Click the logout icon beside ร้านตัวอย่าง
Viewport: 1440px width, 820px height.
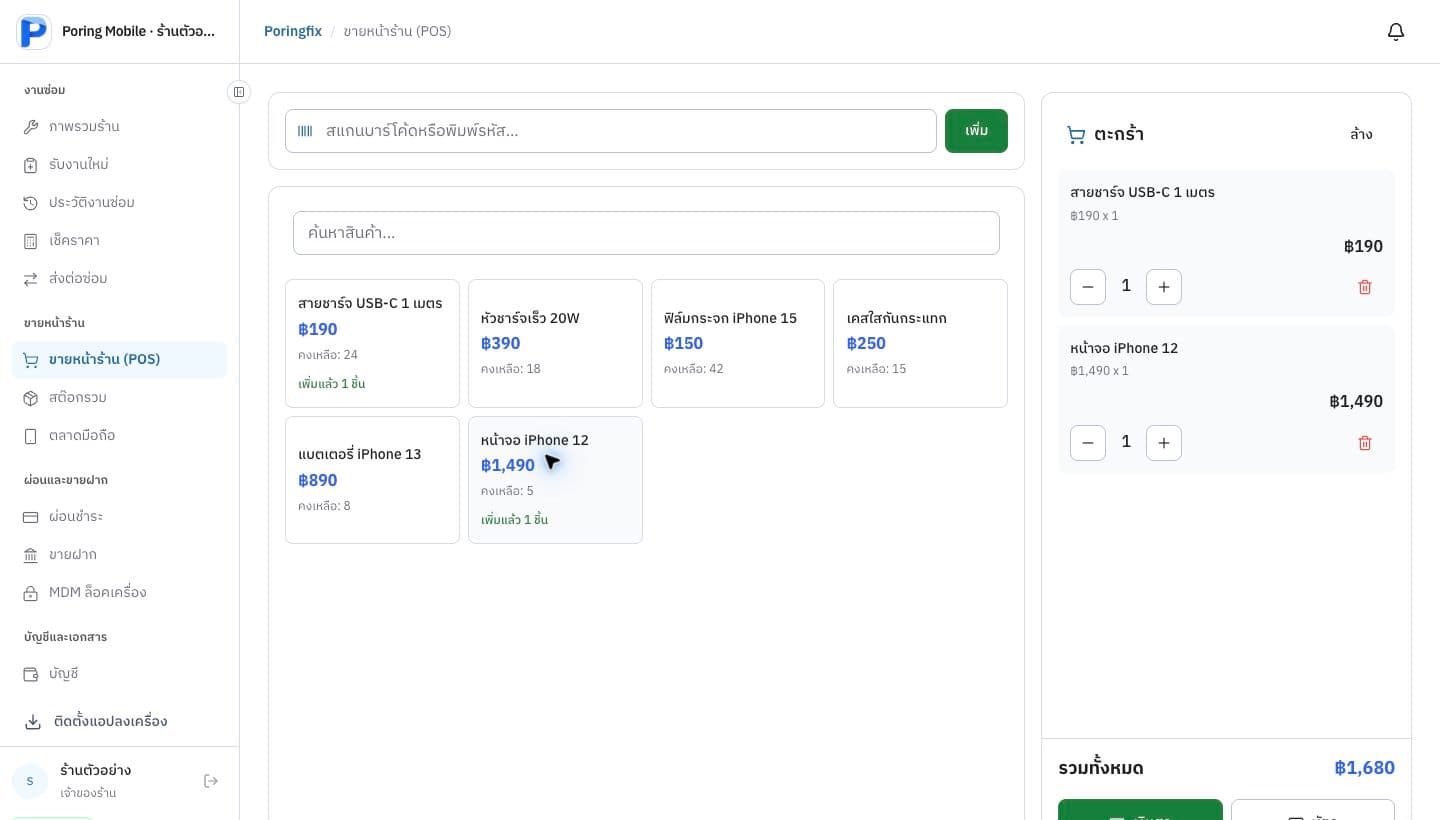[x=211, y=781]
